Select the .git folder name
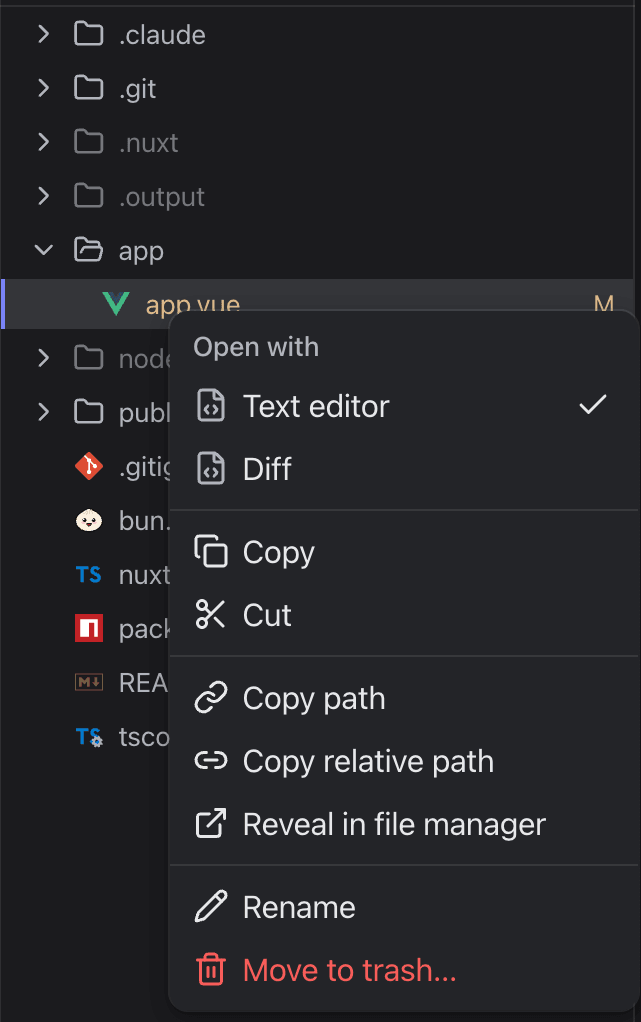This screenshot has height=1022, width=641. [138, 89]
